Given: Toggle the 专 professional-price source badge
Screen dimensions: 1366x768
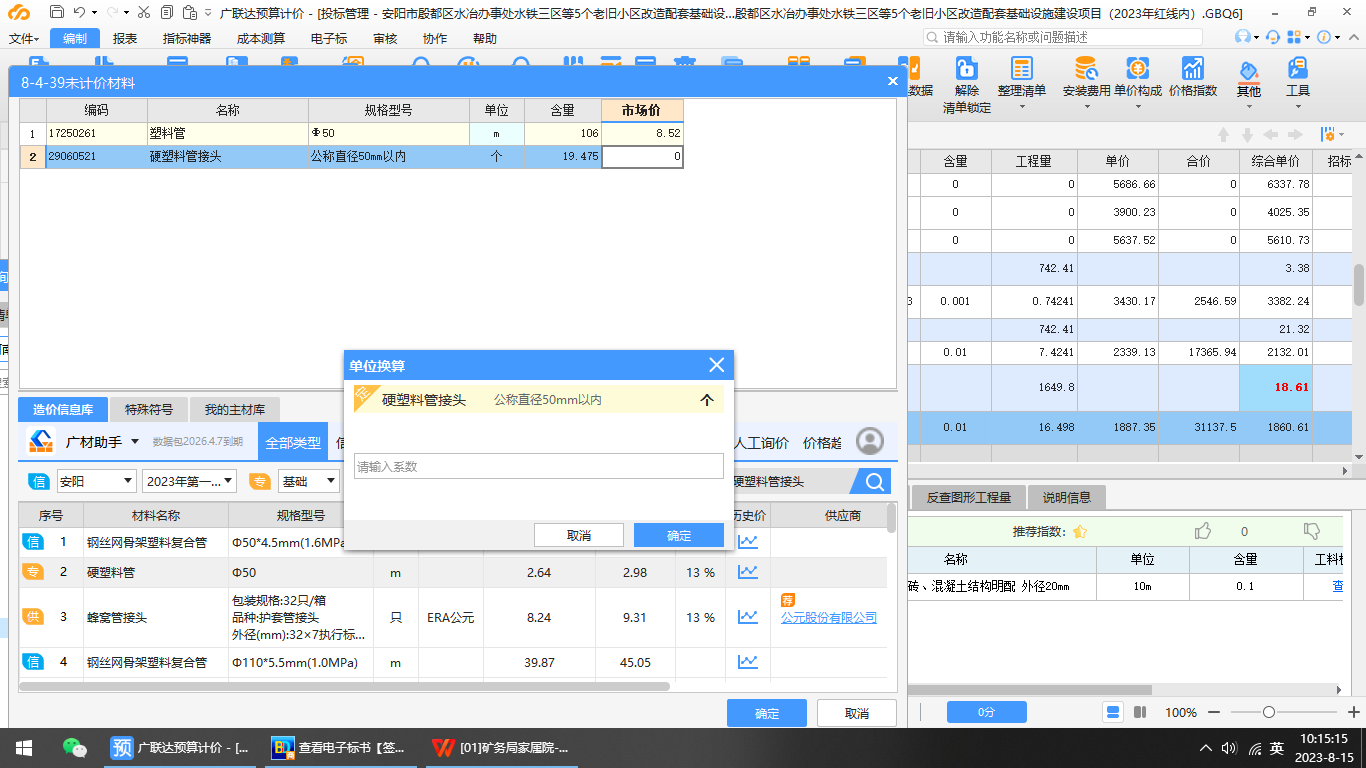Looking at the screenshot, I should click(260, 481).
